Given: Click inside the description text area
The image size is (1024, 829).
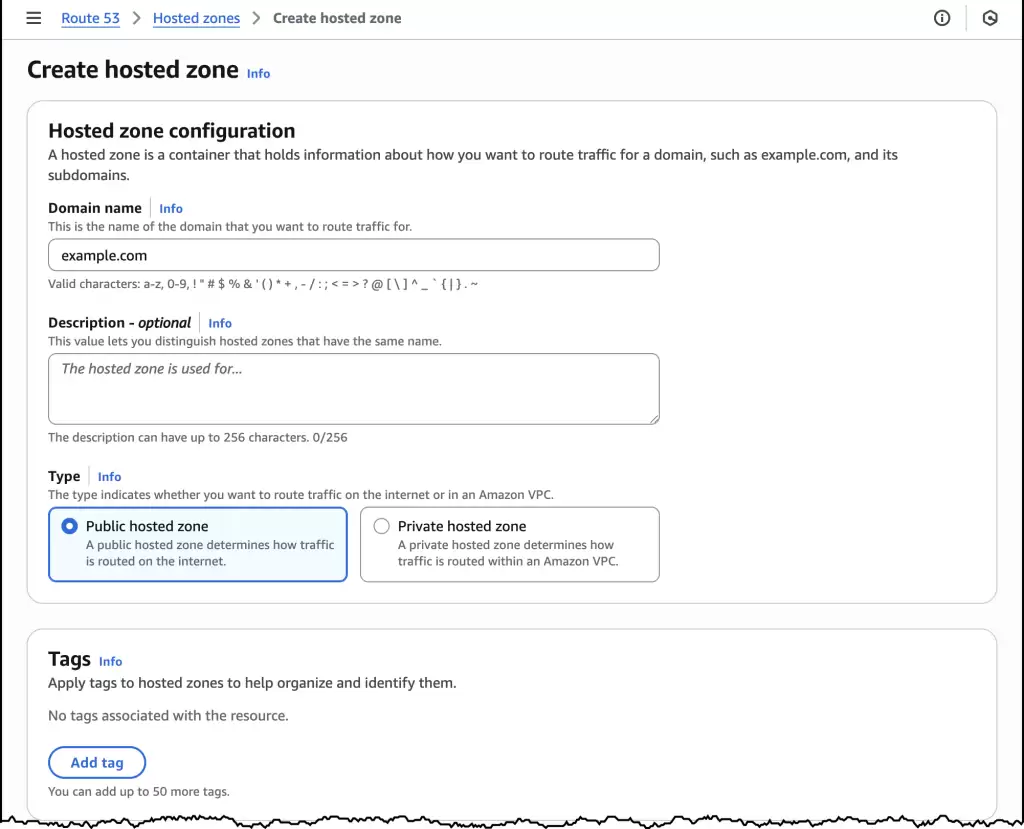Looking at the screenshot, I should pos(353,388).
